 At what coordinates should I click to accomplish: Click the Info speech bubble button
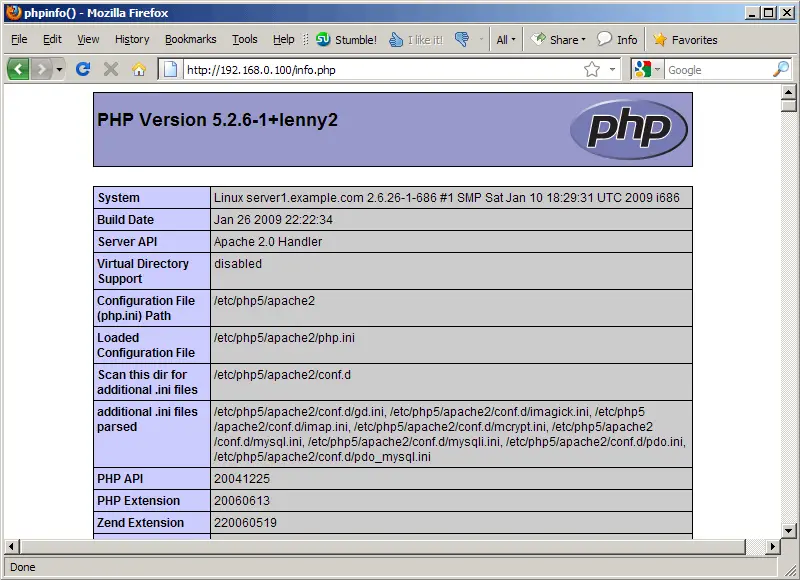pos(617,39)
